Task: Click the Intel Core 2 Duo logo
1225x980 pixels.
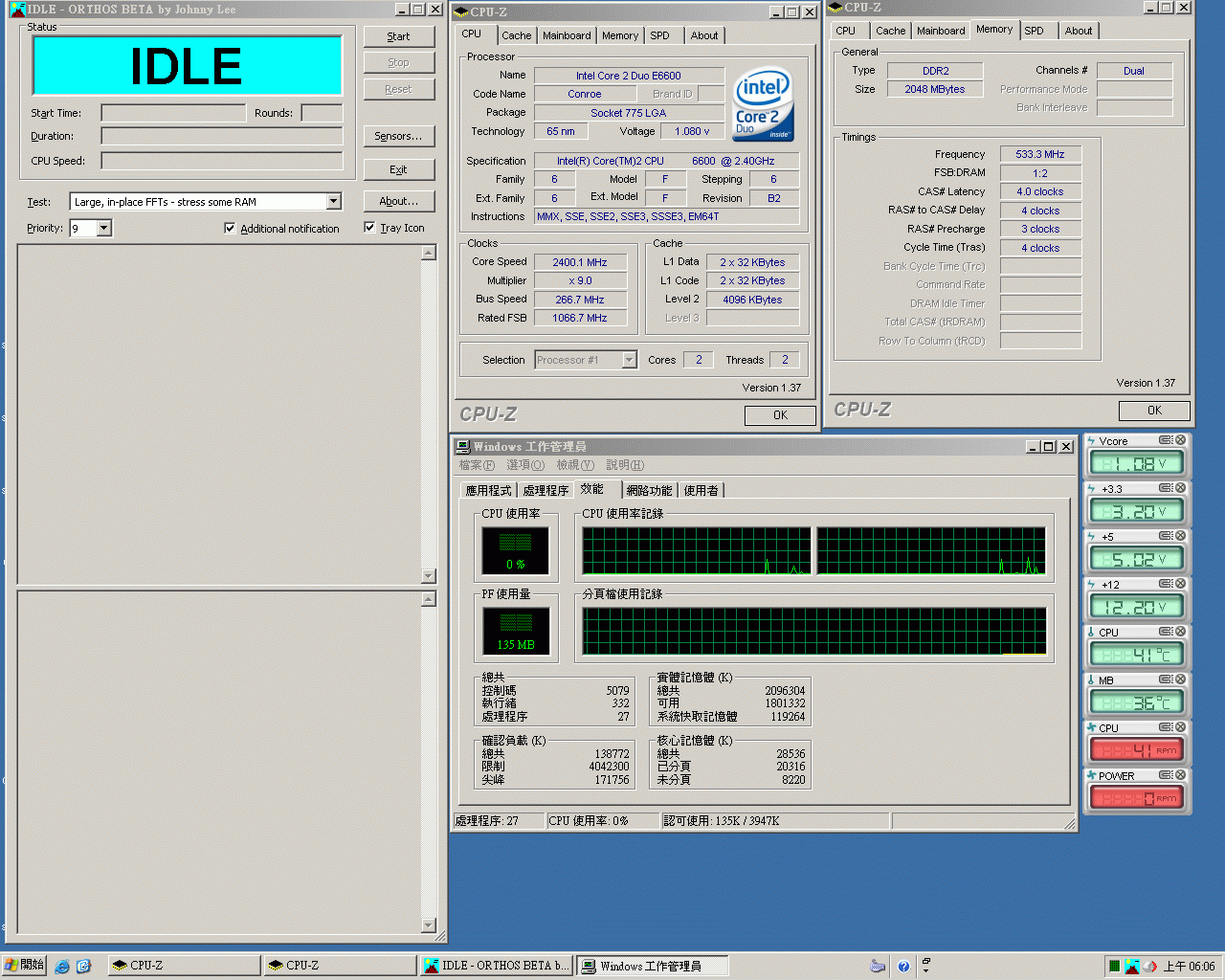Action: [x=763, y=104]
